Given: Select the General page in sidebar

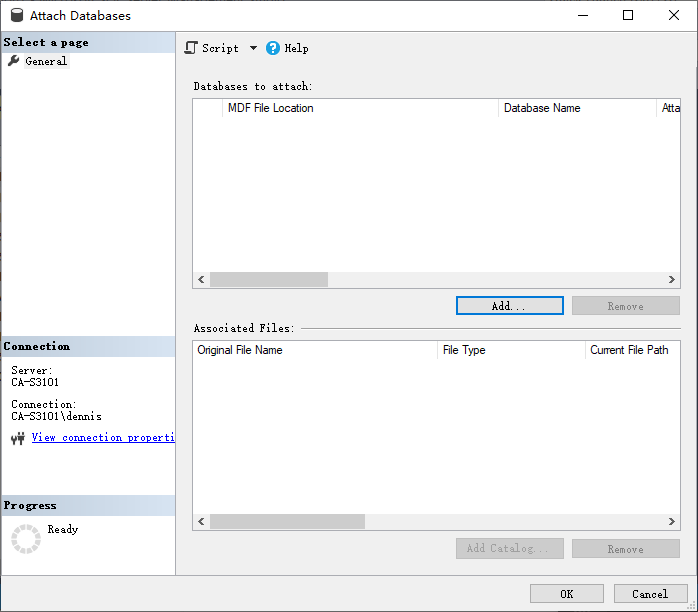Looking at the screenshot, I should pyautogui.click(x=46, y=61).
